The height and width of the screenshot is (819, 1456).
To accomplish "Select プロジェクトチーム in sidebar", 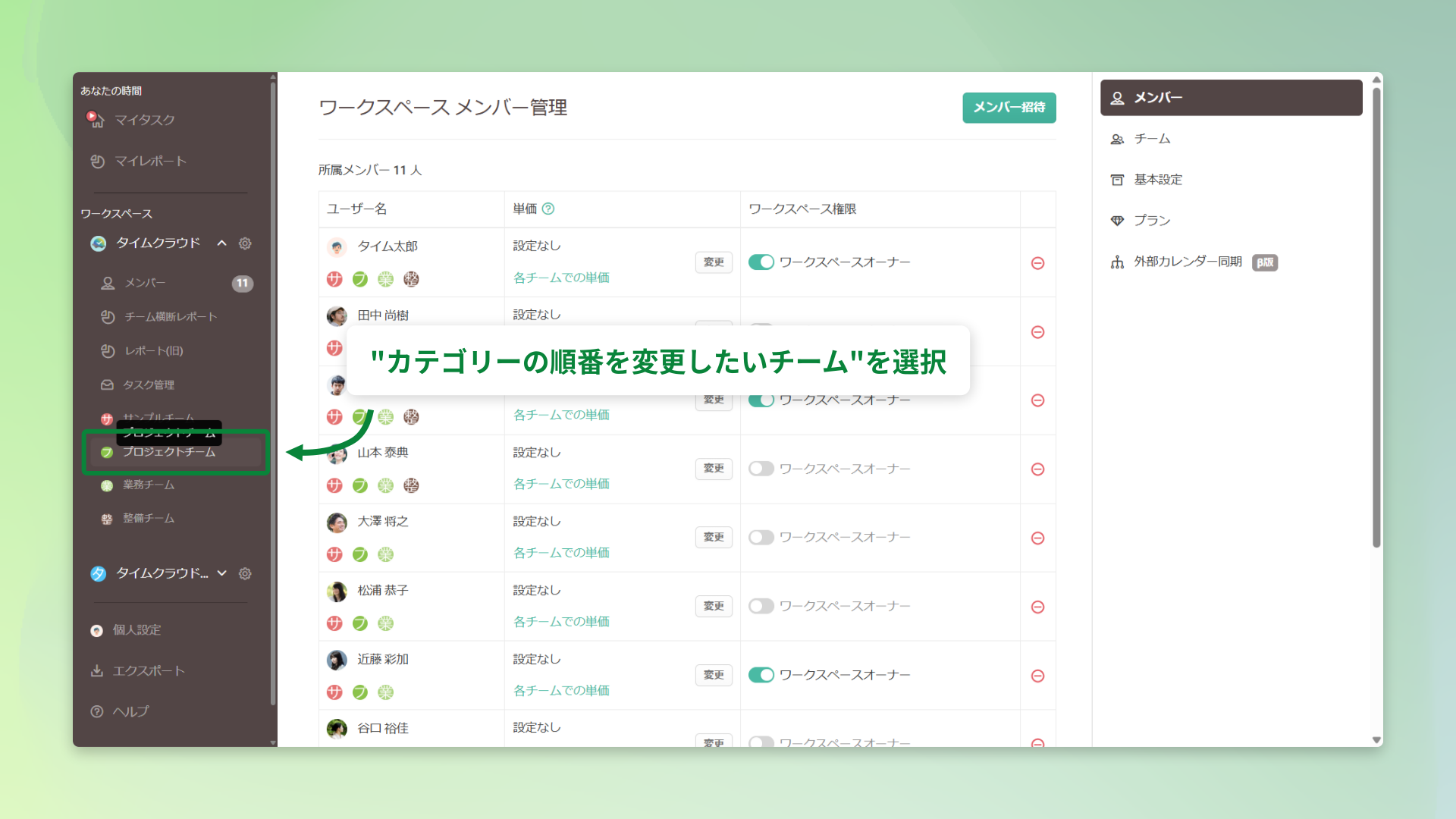I will click(169, 452).
